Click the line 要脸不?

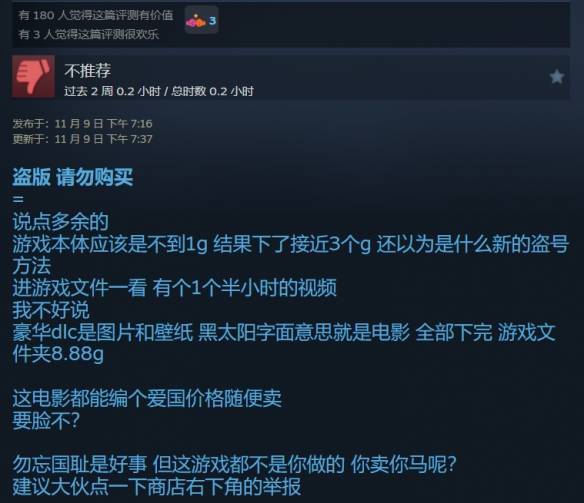[x=46, y=421]
